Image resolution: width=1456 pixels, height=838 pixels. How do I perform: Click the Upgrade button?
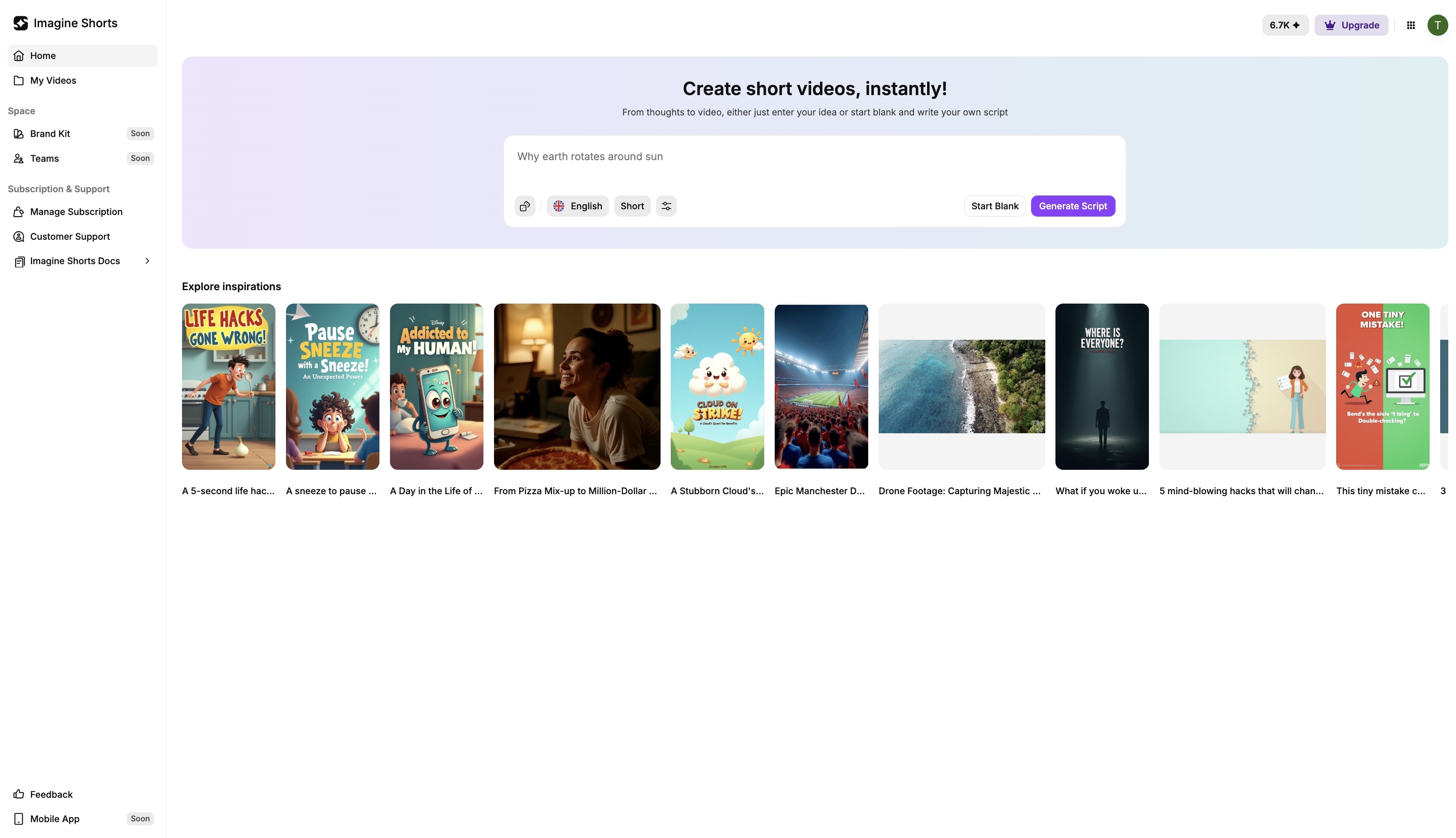click(x=1351, y=25)
